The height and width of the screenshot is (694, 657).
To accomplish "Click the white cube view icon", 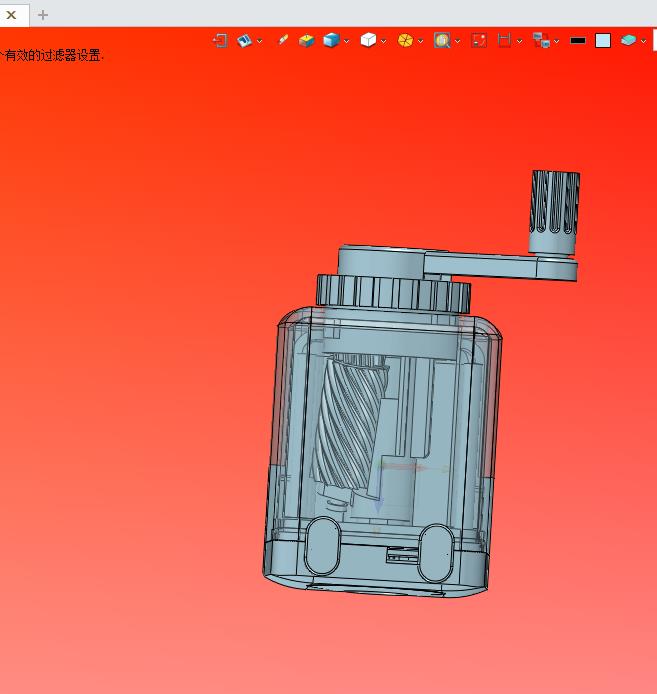I will (368, 40).
